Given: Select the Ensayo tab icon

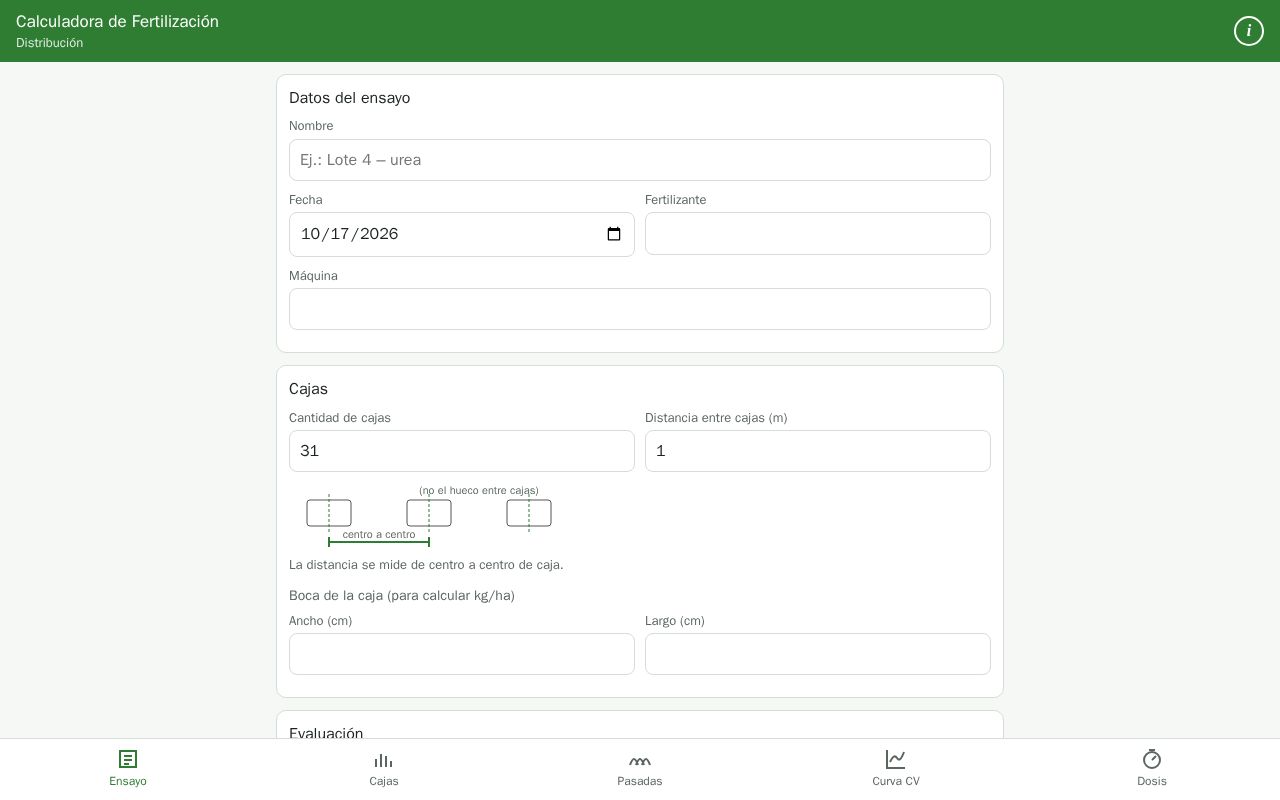Looking at the screenshot, I should [x=128, y=759].
